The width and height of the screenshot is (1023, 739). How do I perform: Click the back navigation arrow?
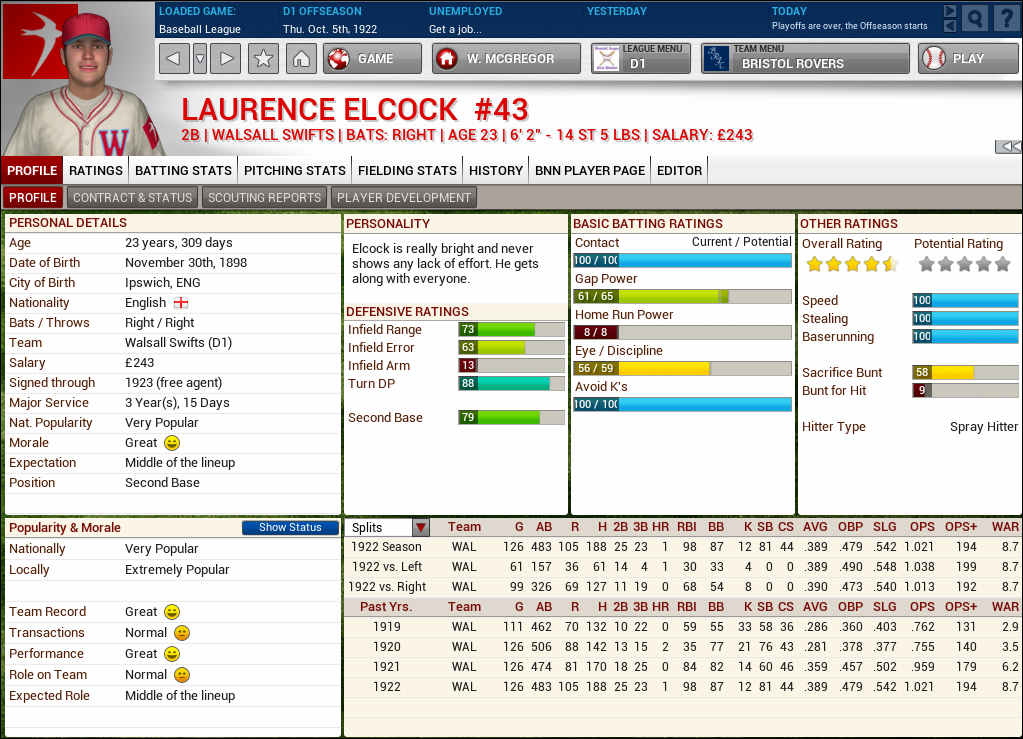click(173, 57)
